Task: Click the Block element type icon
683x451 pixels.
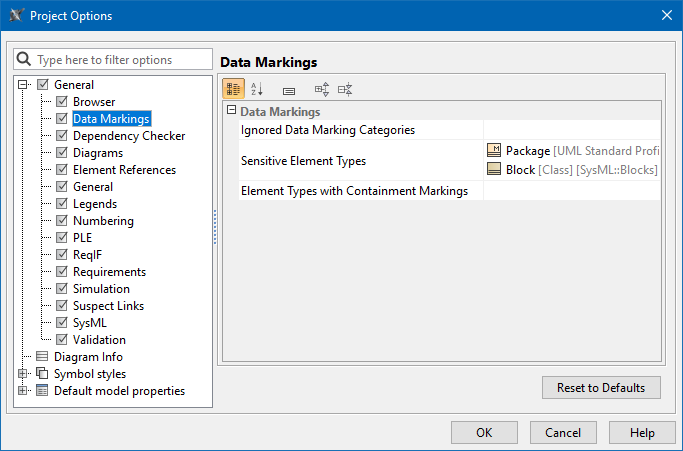Action: point(494,169)
